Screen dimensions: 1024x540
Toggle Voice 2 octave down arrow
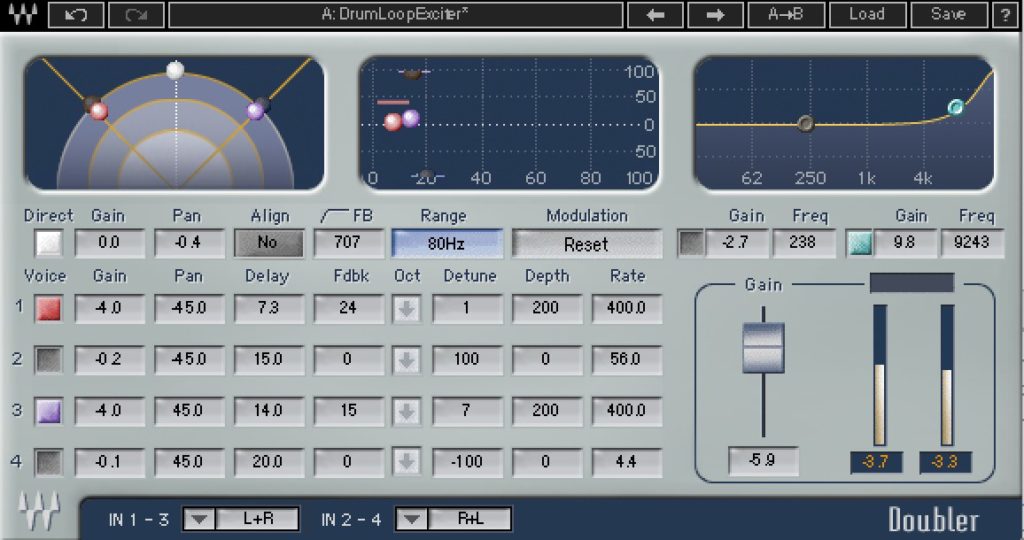point(406,360)
